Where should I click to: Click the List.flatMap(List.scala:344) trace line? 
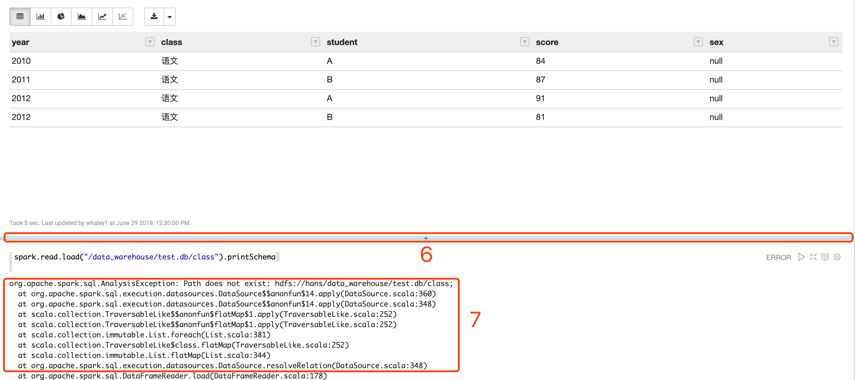tap(144, 355)
